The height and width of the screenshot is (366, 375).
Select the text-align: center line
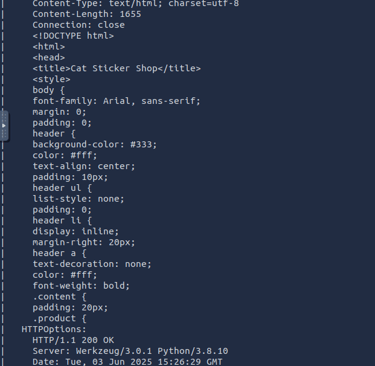pos(84,166)
